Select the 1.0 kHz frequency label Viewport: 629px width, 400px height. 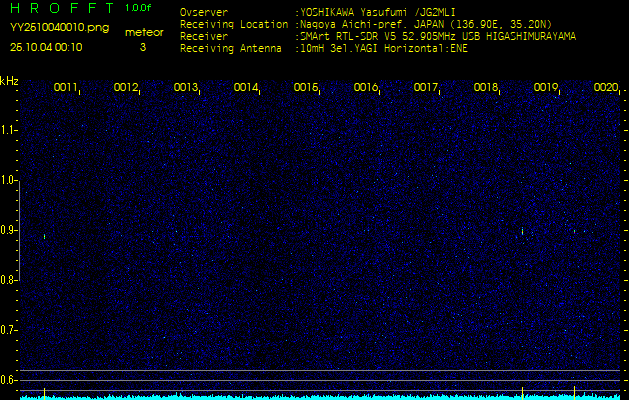(9, 180)
